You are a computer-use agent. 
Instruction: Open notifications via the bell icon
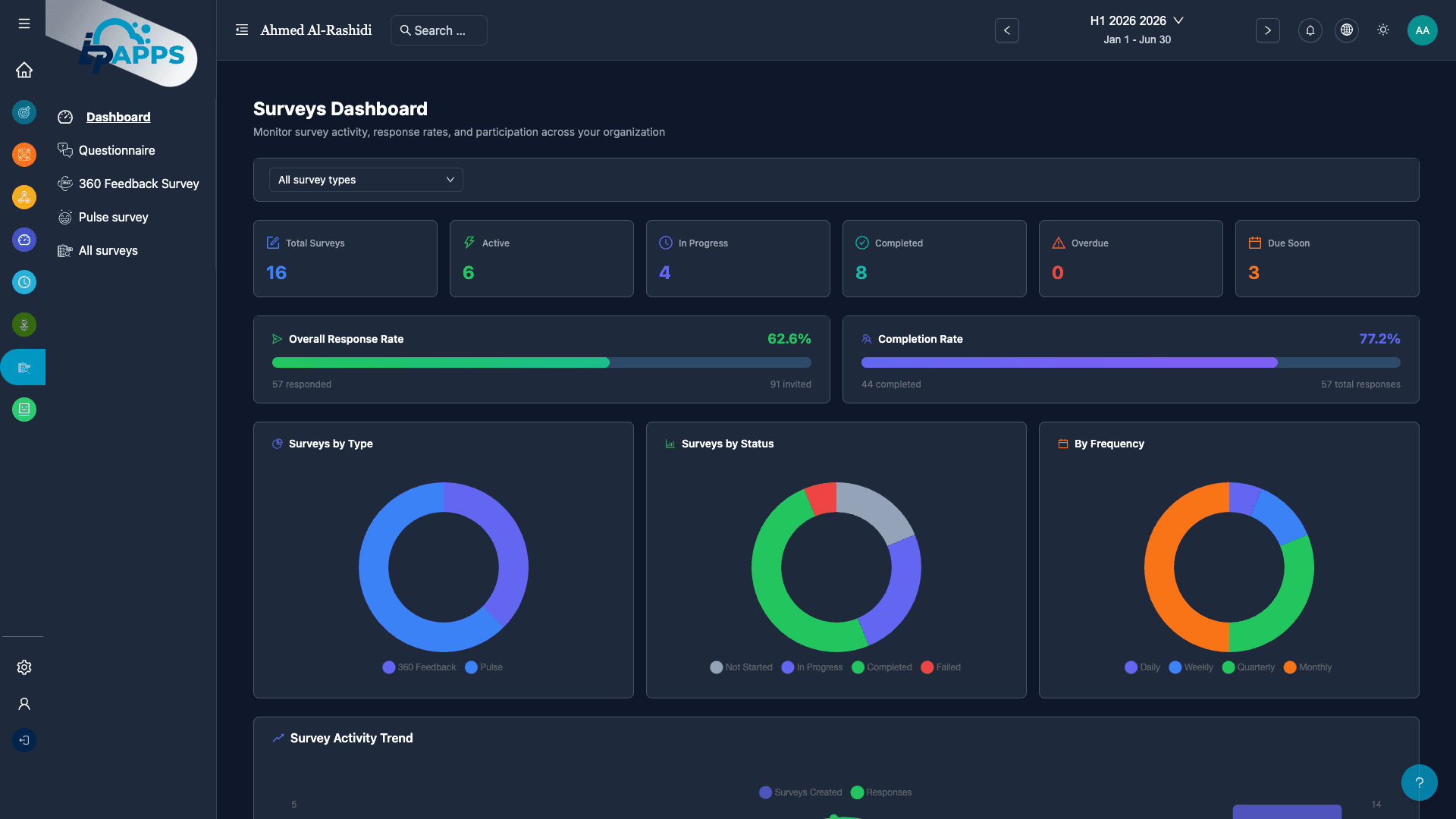(1310, 30)
